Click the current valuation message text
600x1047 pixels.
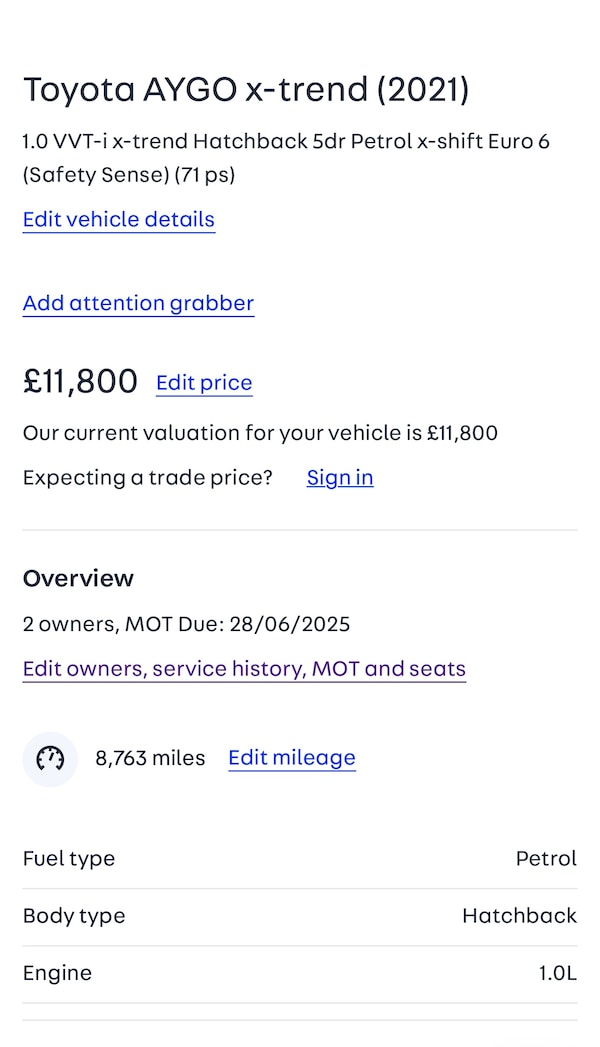tap(260, 433)
